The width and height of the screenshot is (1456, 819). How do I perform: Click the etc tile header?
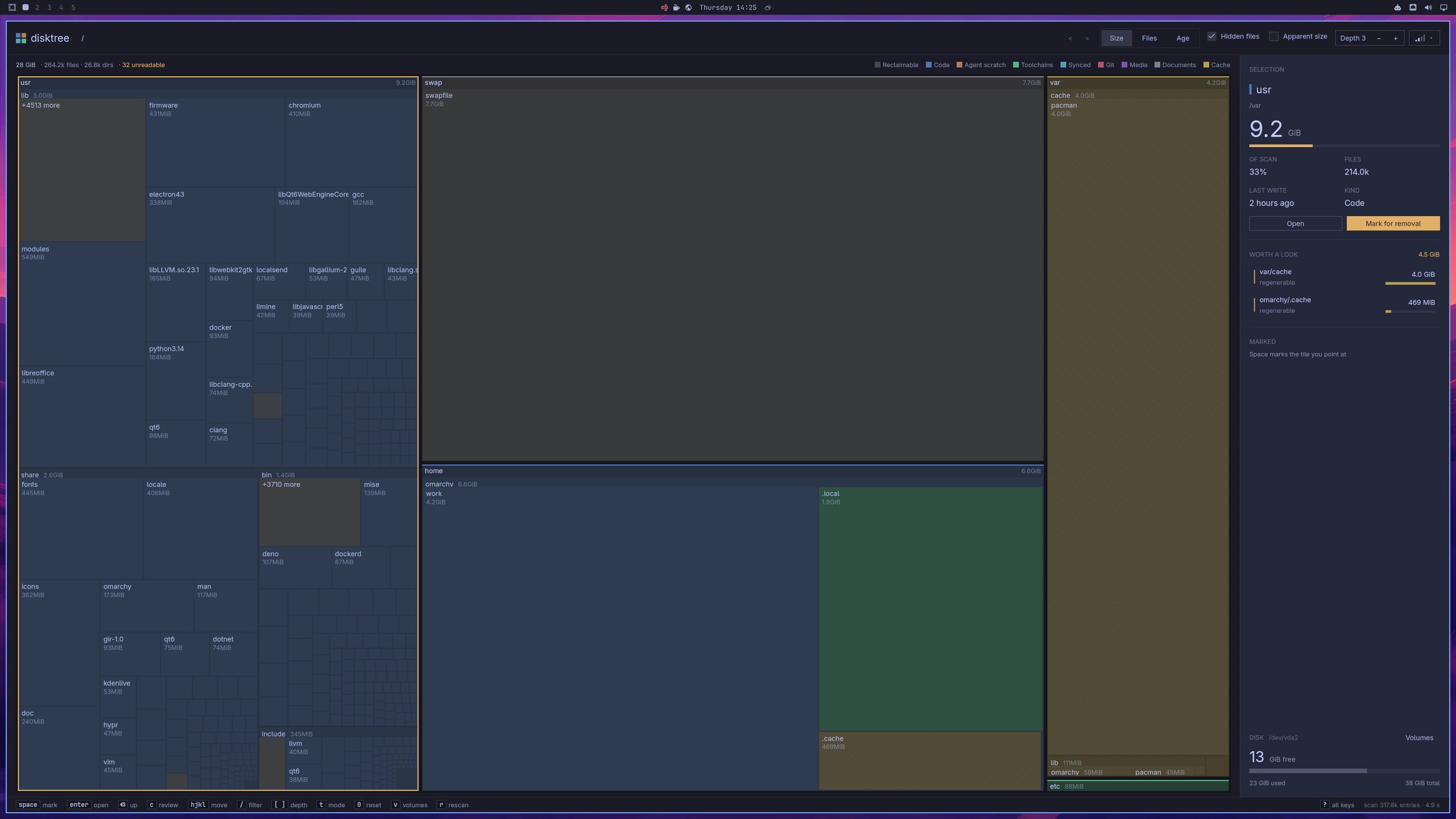tap(1138, 786)
